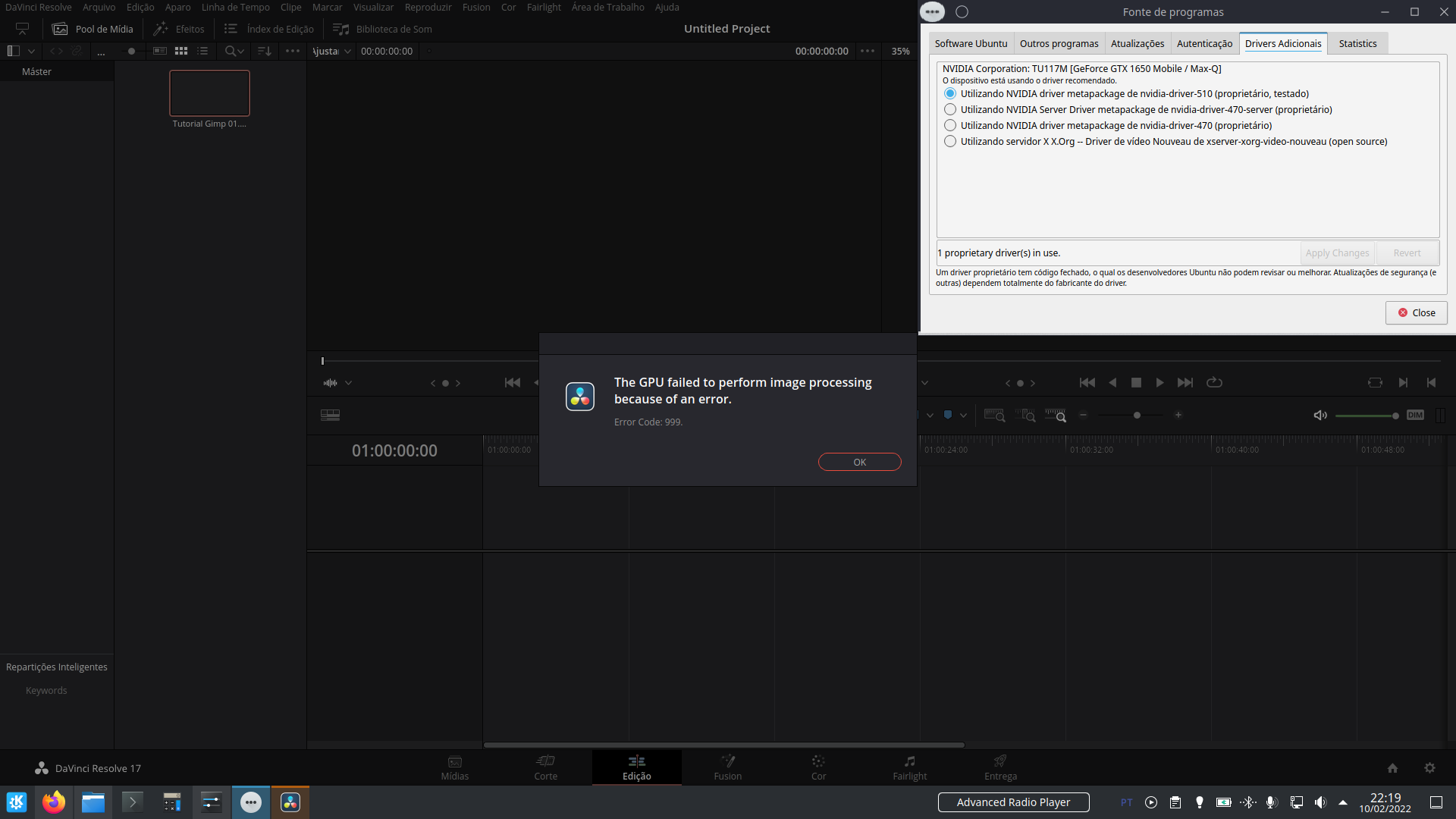Expand the source waveform dropdown chevron
This screenshot has width=1456, height=819.
pos(348,383)
